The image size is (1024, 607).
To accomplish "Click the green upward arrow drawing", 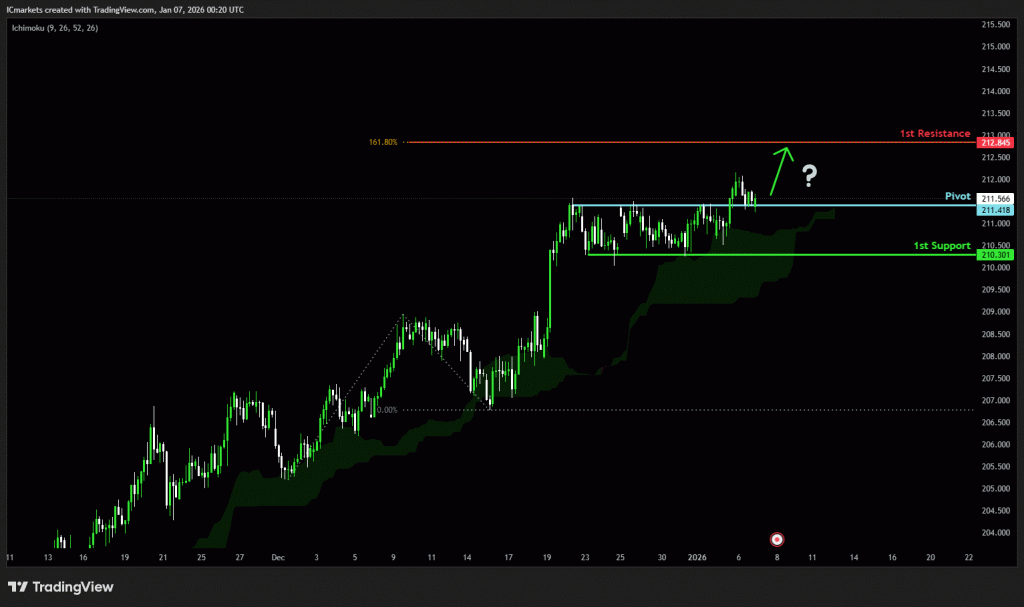I will (779, 170).
